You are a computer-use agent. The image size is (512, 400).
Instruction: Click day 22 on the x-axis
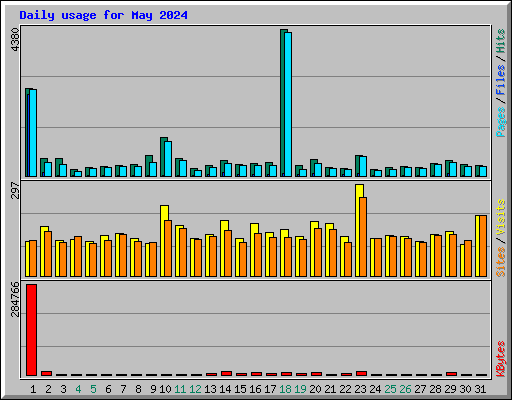tap(345, 389)
